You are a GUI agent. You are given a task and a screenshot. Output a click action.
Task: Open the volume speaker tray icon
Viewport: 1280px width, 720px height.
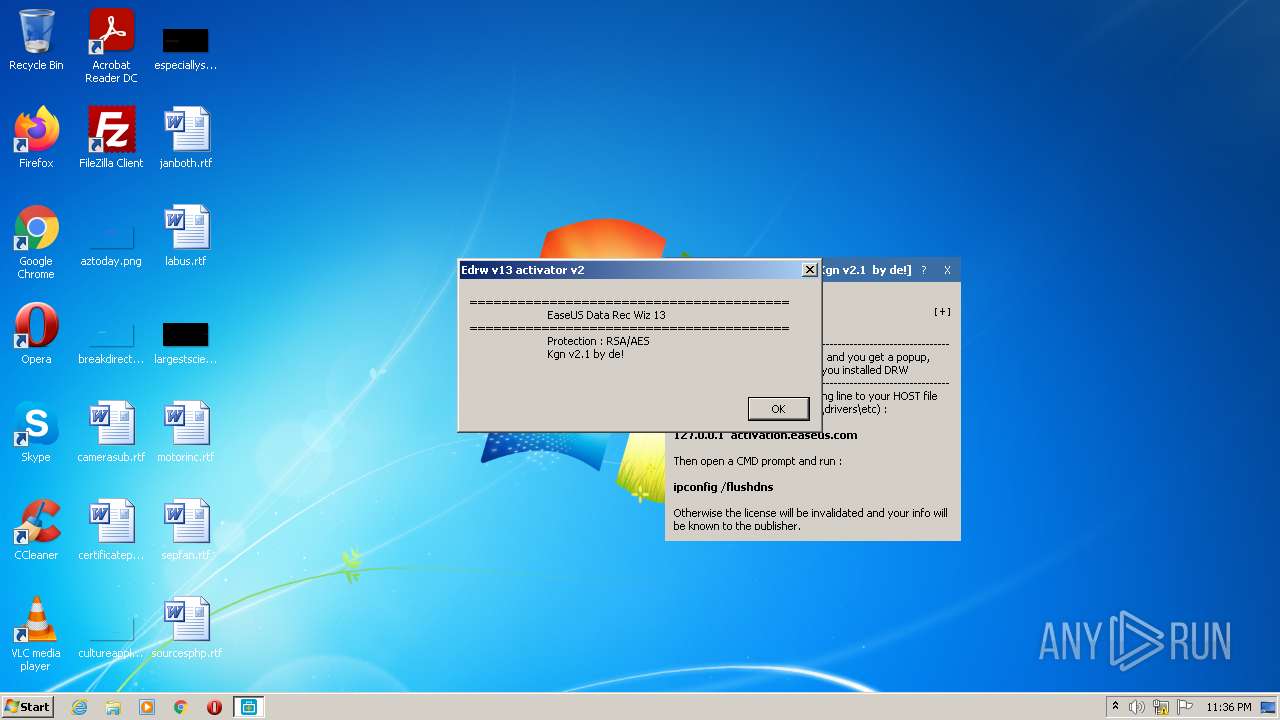pos(1137,707)
